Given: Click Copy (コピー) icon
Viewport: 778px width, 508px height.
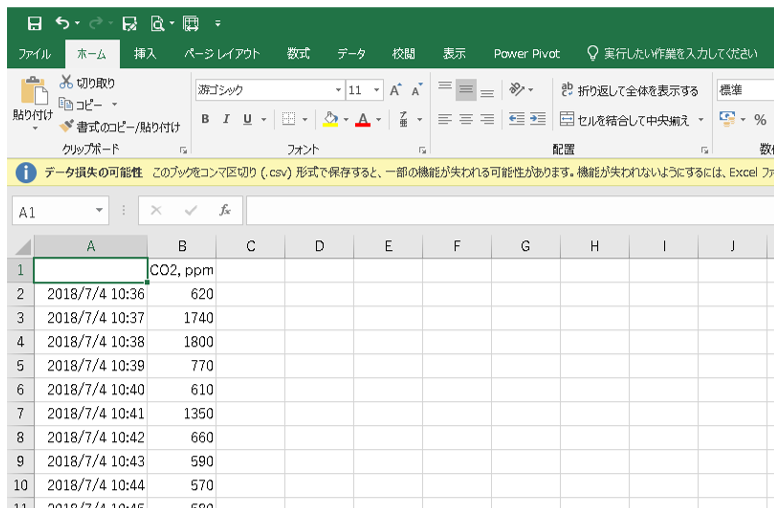Looking at the screenshot, I should pyautogui.click(x=66, y=104).
